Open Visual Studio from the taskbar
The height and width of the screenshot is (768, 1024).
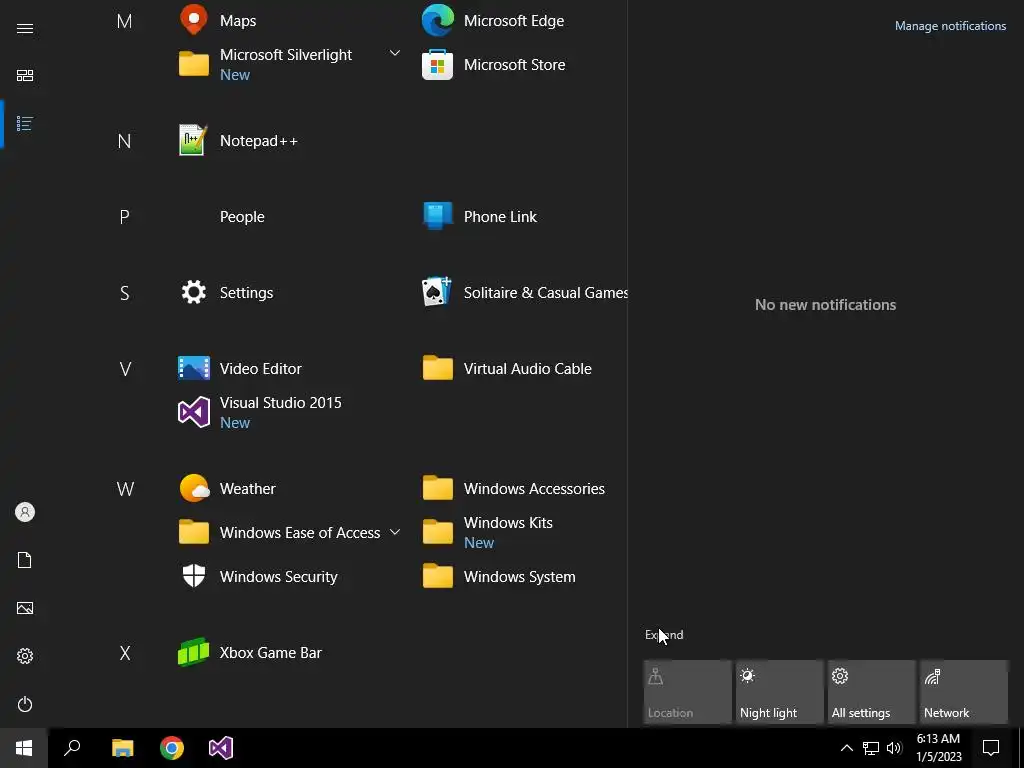pyautogui.click(x=221, y=748)
